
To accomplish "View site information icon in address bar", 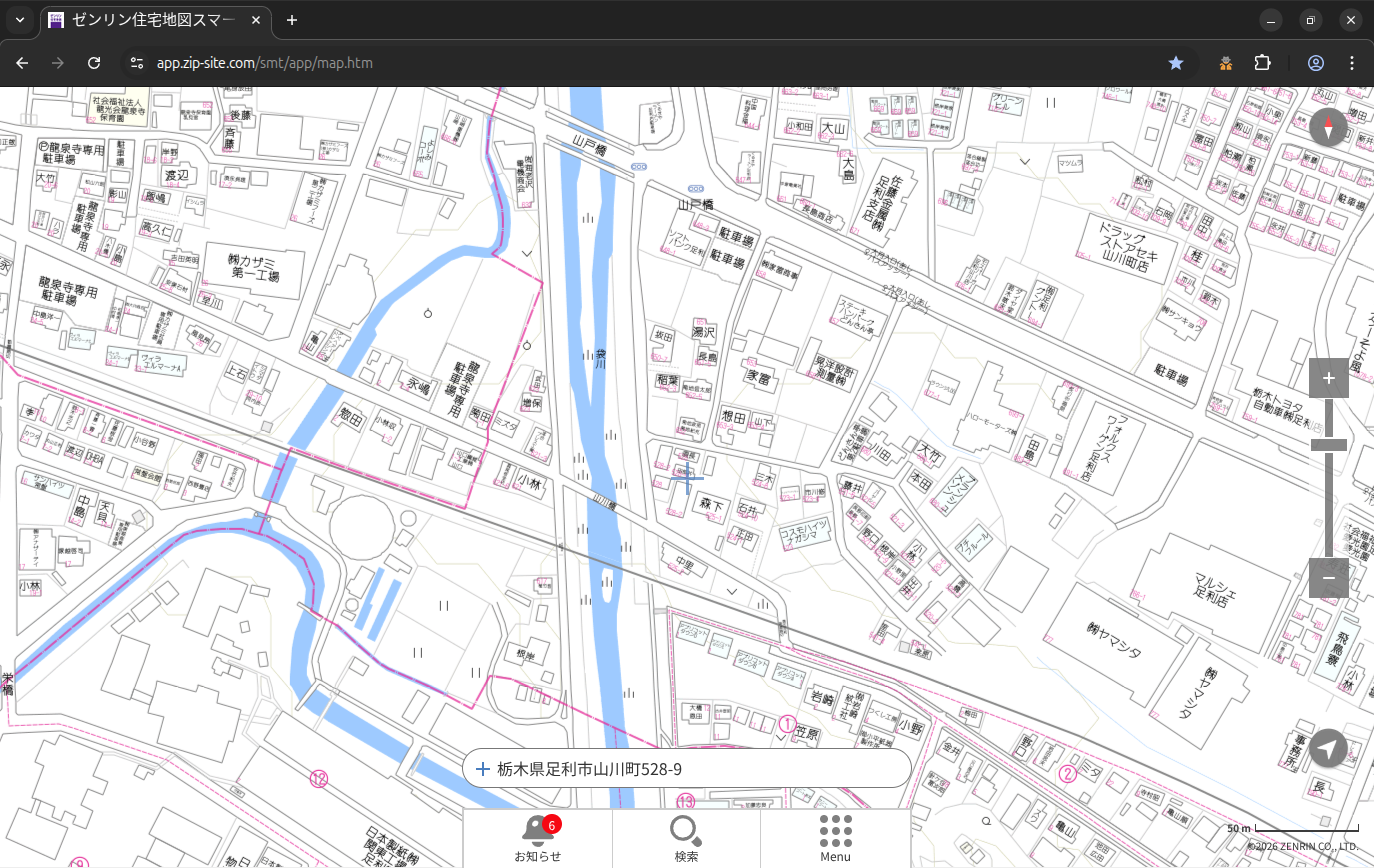I will (x=137, y=63).
